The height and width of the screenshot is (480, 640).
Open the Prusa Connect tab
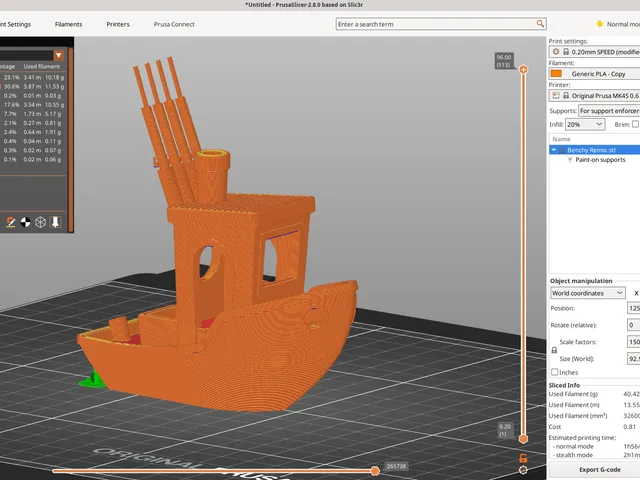tap(174, 24)
